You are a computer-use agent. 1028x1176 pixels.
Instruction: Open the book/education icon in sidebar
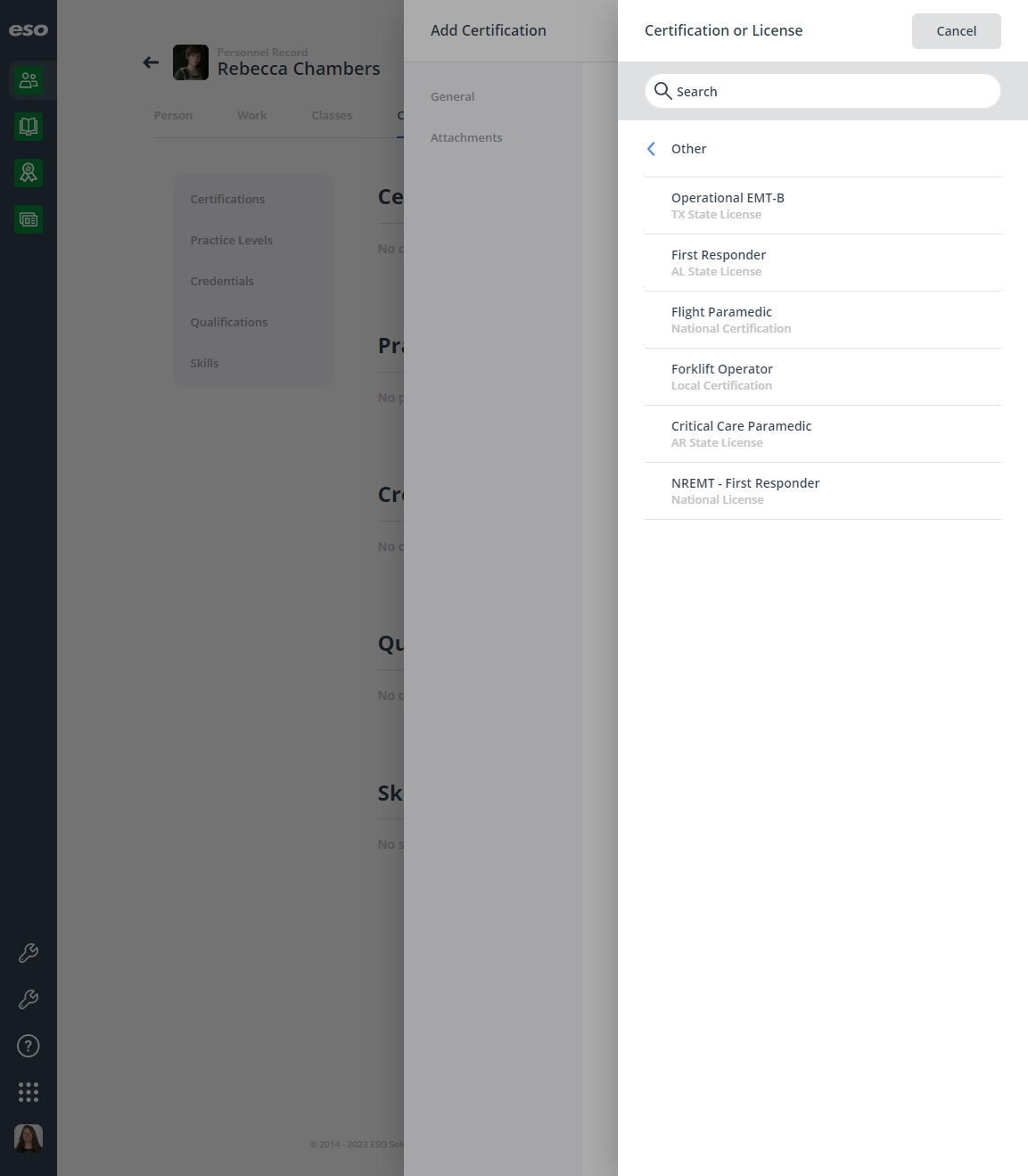pos(29,127)
